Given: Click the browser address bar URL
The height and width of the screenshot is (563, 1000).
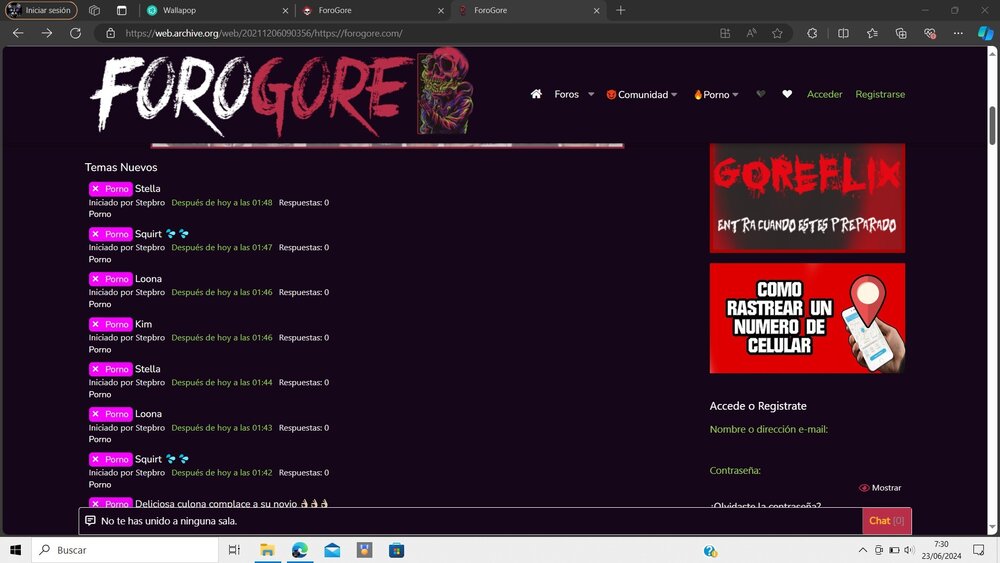Looking at the screenshot, I should pyautogui.click(x=264, y=33).
